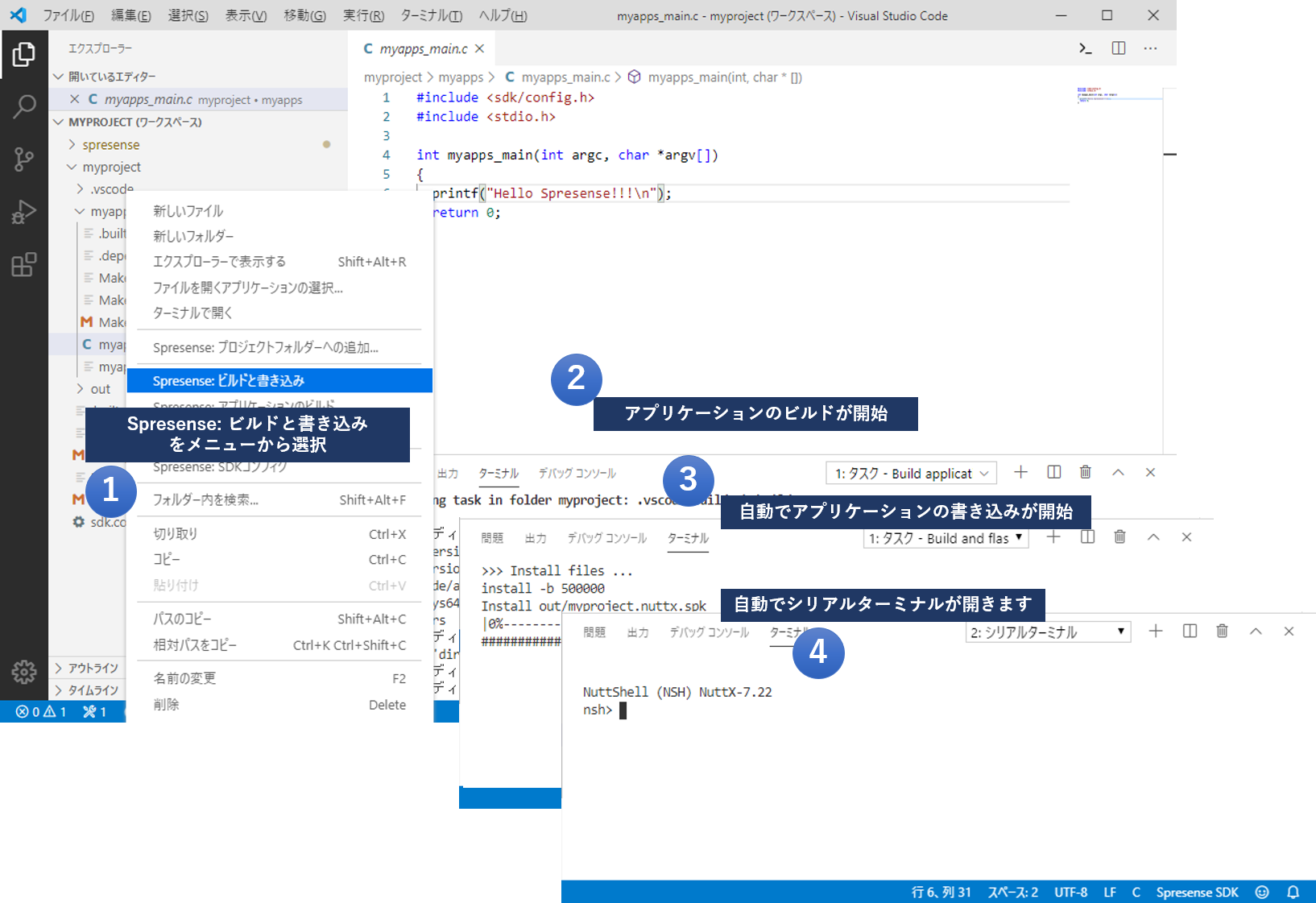Expand the アウトライン section

pos(93,668)
